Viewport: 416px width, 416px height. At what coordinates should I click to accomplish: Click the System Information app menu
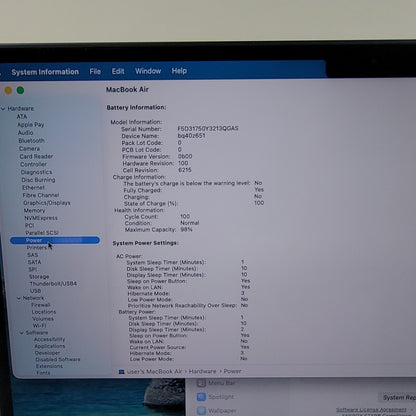click(45, 72)
